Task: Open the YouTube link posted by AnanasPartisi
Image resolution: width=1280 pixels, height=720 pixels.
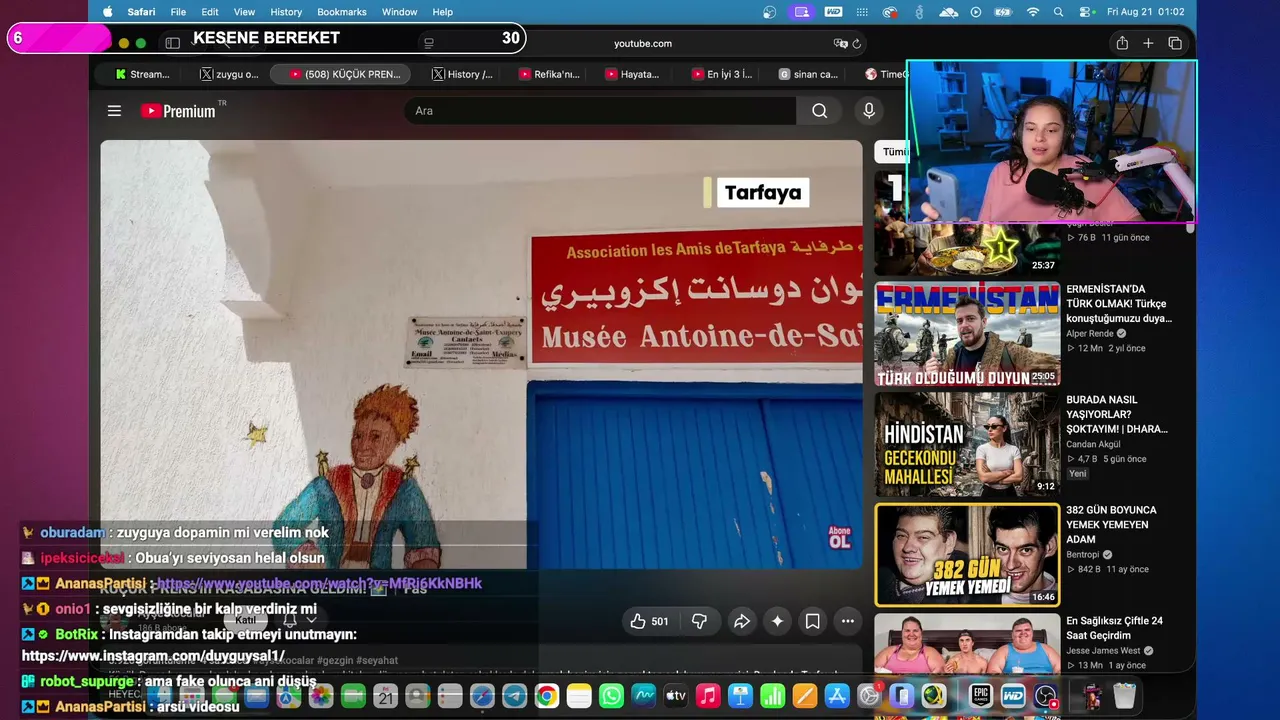Action: pyautogui.click(x=320, y=583)
